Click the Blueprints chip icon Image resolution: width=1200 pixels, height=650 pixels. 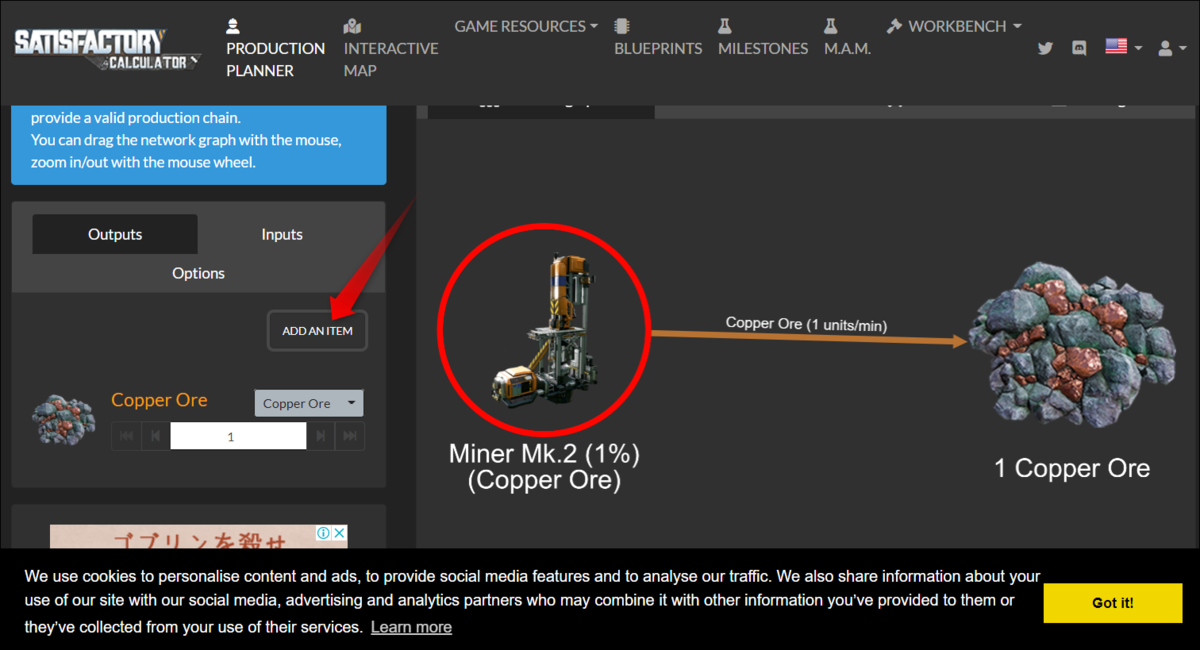click(622, 26)
